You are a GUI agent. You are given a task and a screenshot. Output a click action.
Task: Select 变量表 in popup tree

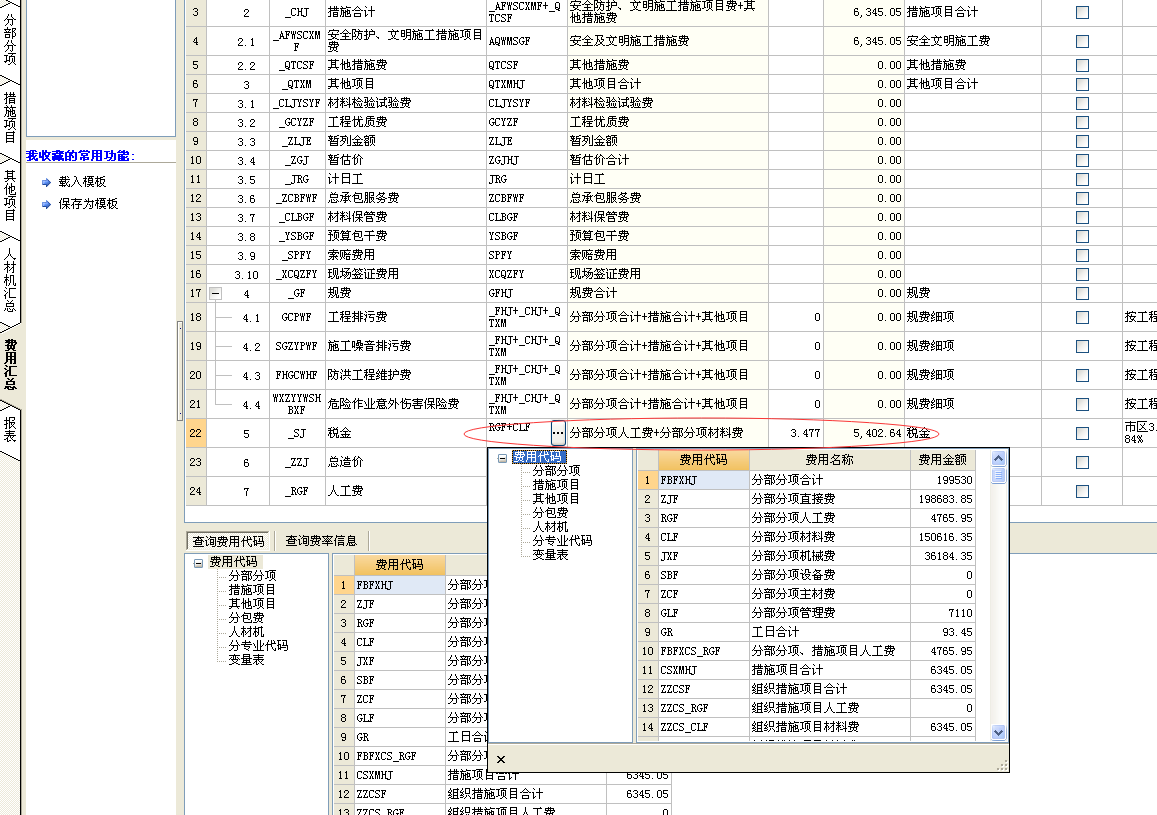tap(550, 555)
